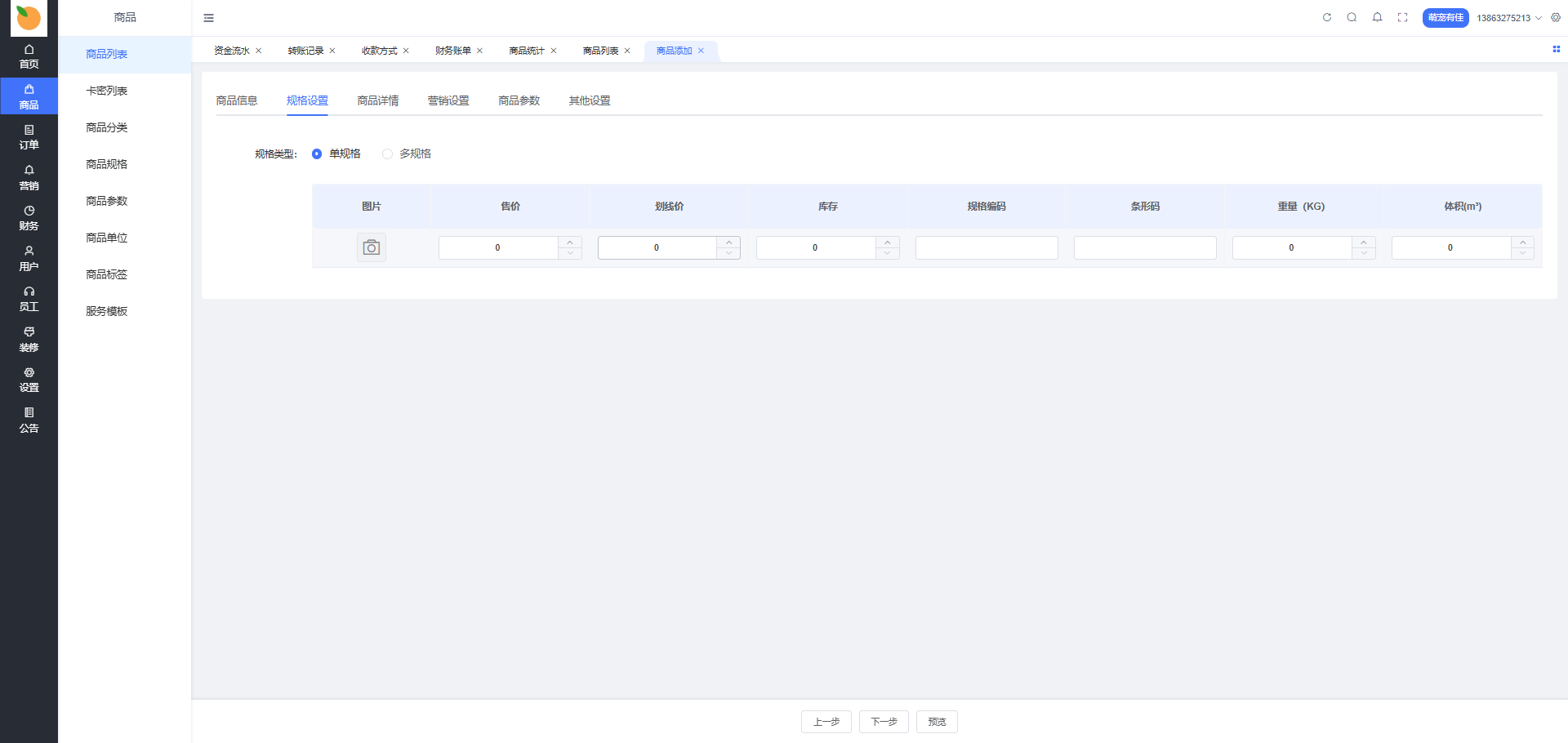Decrease 划线价 value with down arrow
Viewport: 1568px width, 743px height.
tap(728, 253)
